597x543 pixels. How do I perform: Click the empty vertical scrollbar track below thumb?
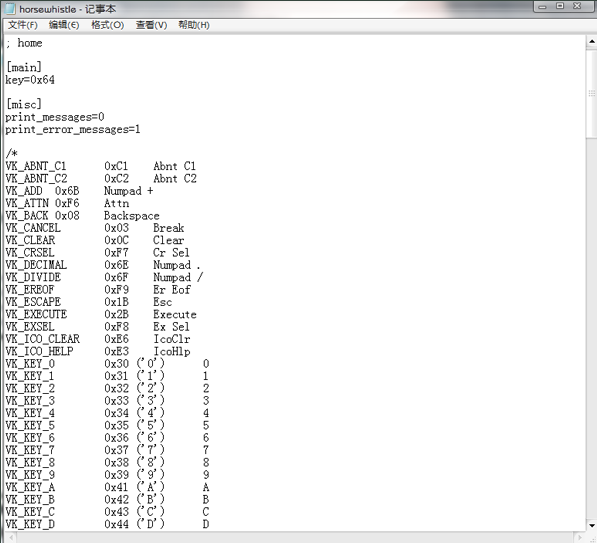click(591, 327)
